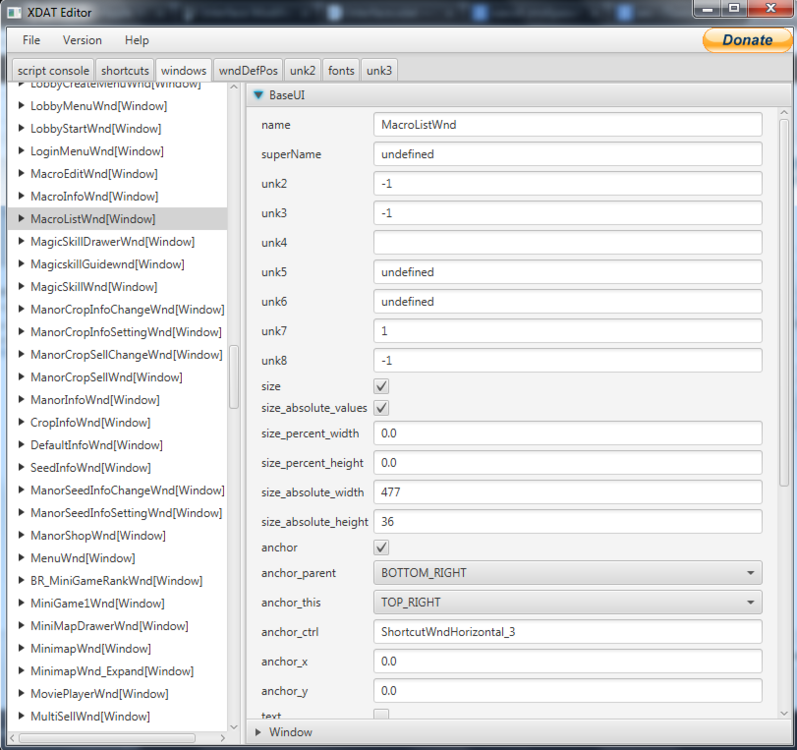
Task: Open the anchor_parent dropdown
Action: click(567, 573)
